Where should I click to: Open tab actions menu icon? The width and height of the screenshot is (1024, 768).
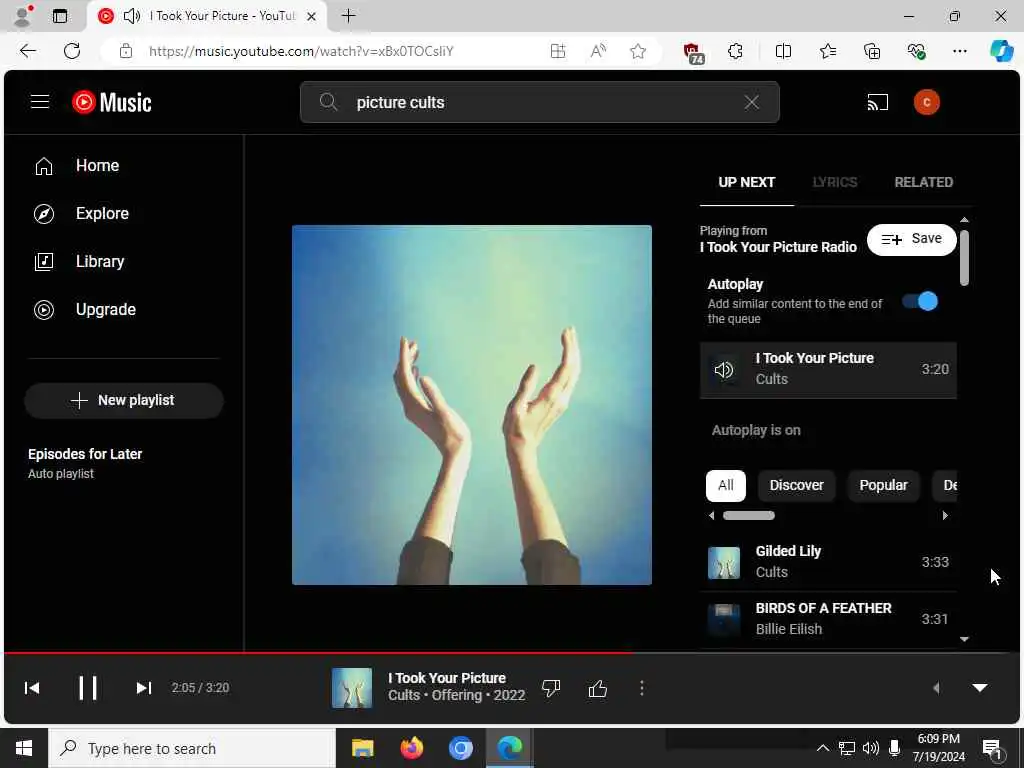[59, 16]
